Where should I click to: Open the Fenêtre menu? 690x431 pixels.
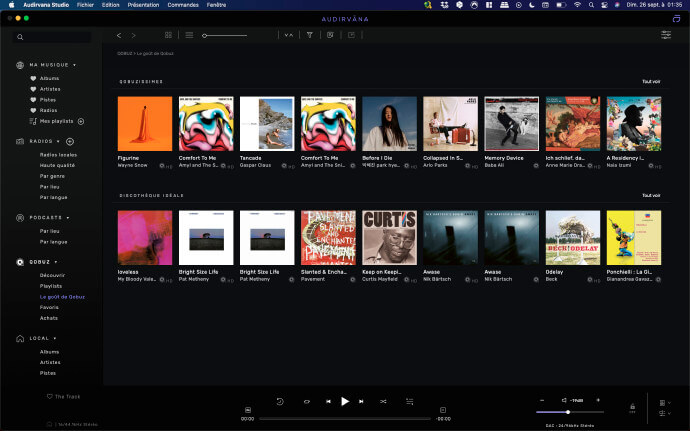(216, 5)
